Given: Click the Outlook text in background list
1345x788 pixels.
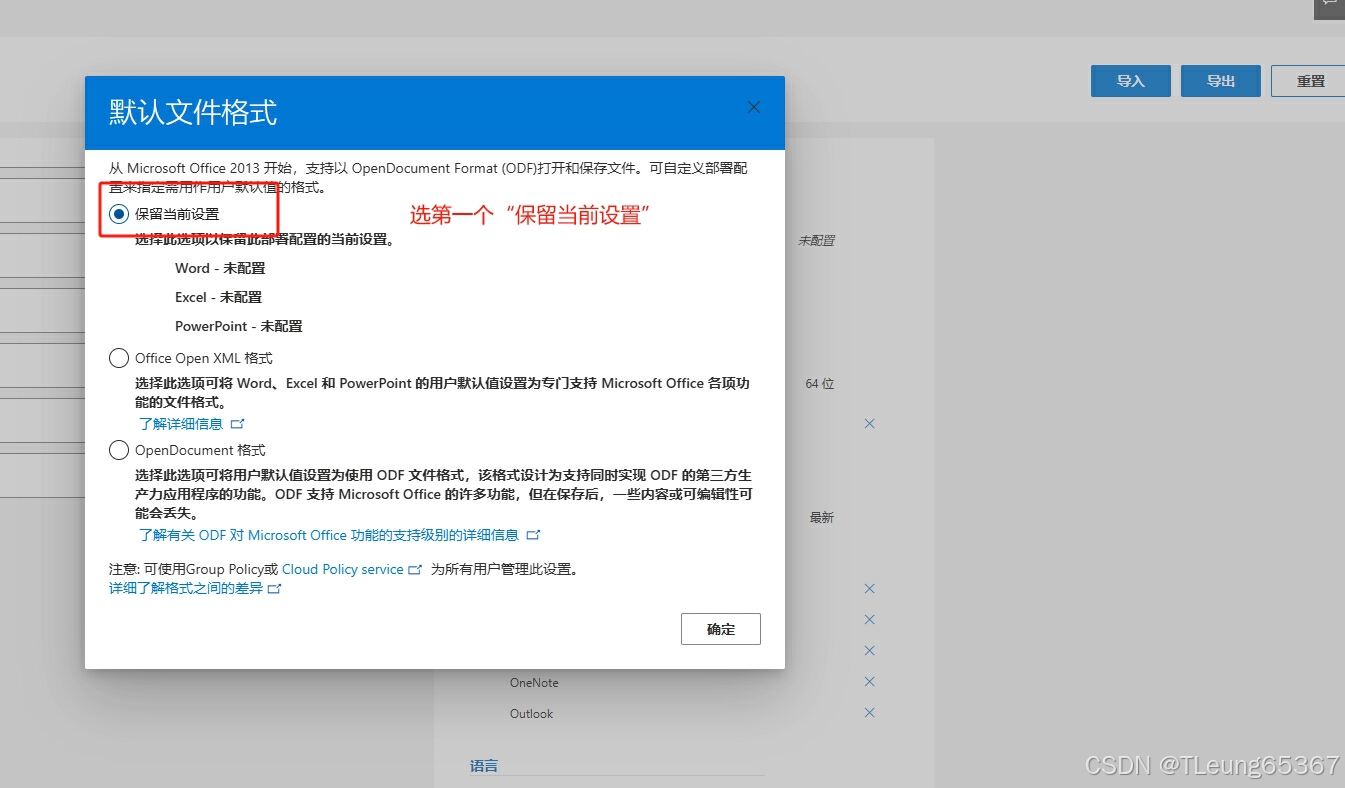Looking at the screenshot, I should (531, 714).
